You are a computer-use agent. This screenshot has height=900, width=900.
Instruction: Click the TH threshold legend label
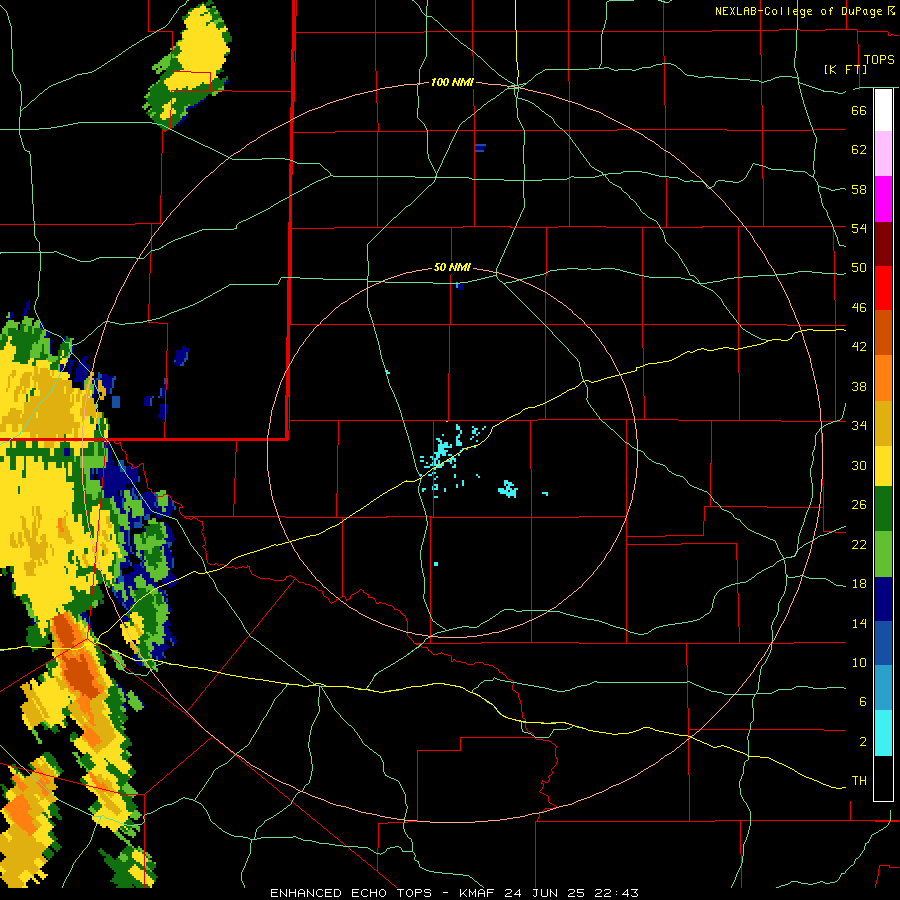[859, 781]
